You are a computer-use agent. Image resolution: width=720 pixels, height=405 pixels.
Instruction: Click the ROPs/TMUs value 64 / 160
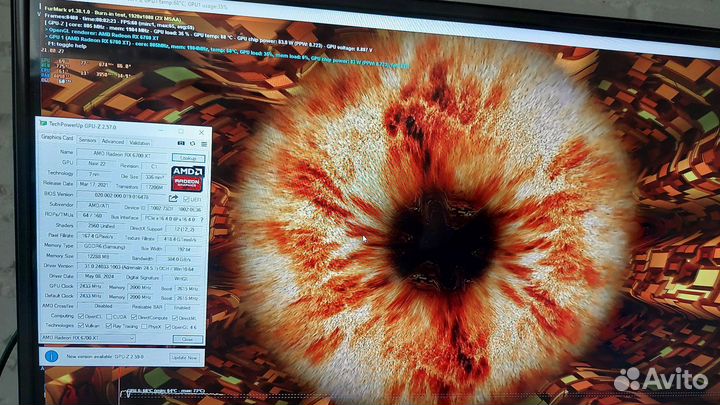pos(92,215)
